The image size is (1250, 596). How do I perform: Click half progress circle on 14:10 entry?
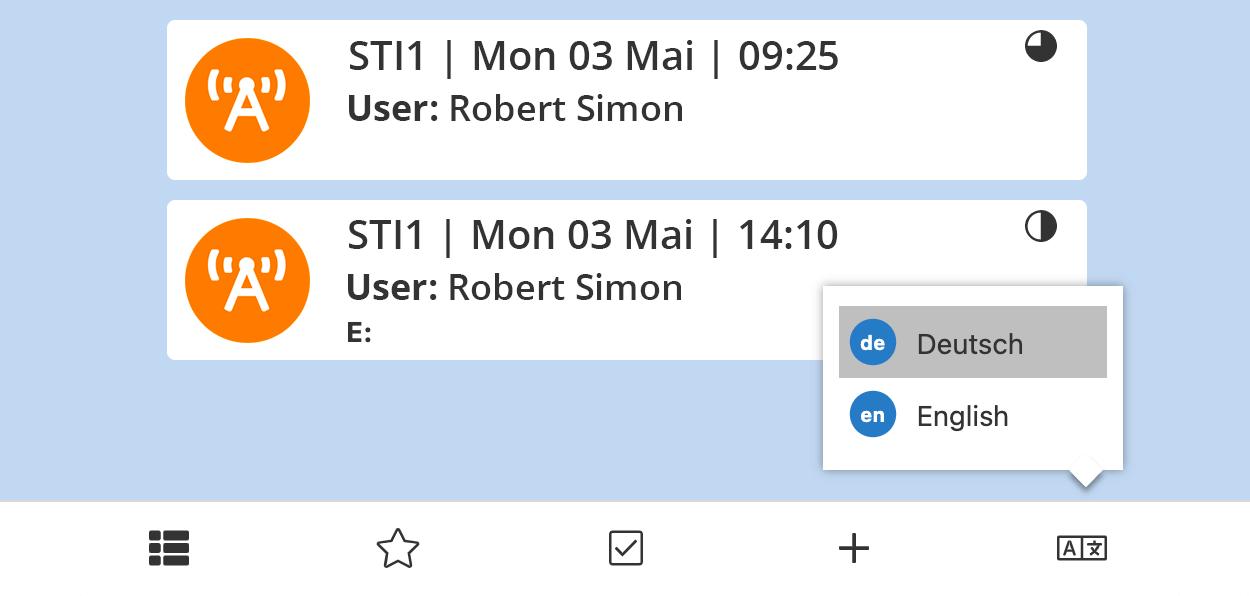tap(1041, 227)
